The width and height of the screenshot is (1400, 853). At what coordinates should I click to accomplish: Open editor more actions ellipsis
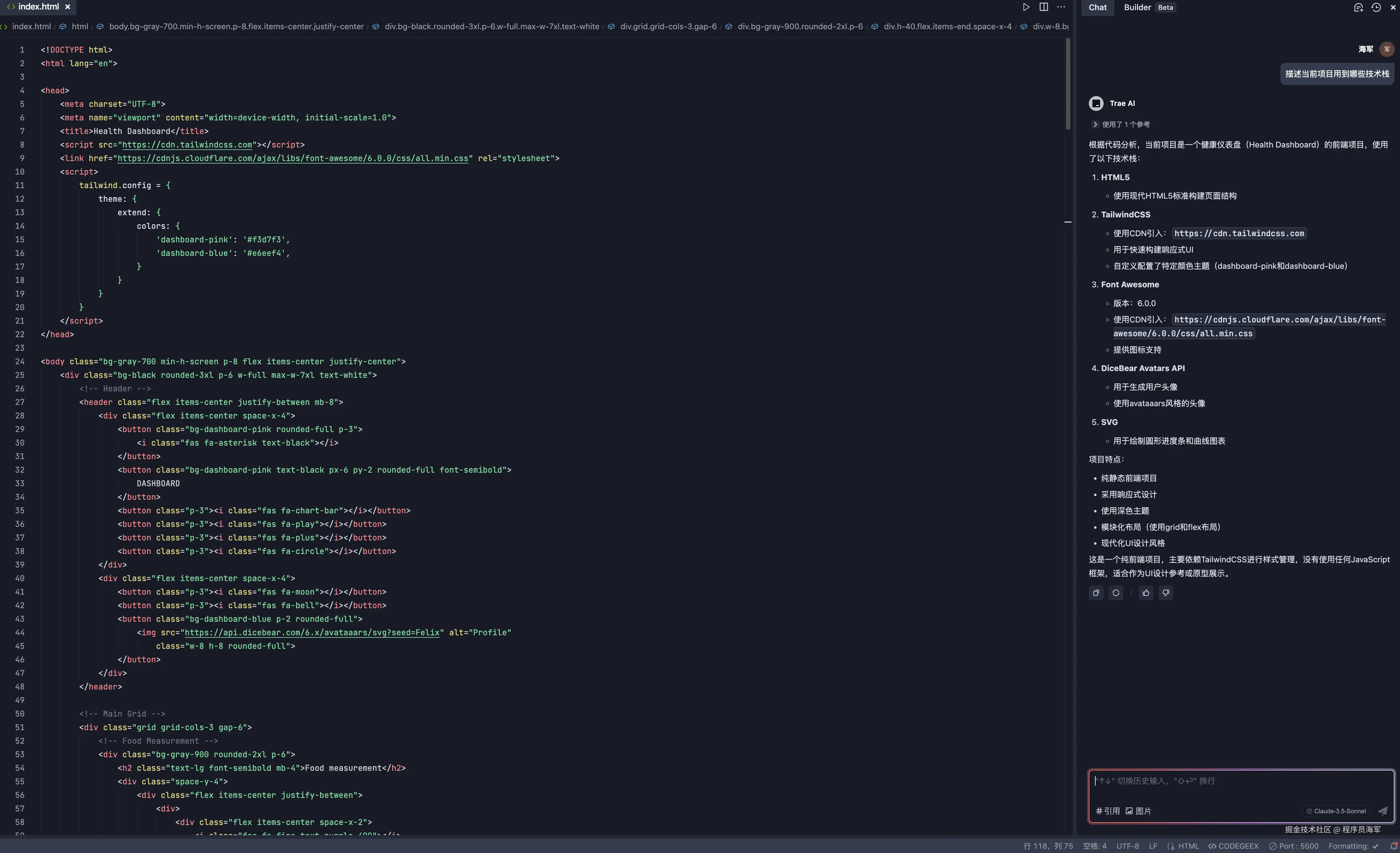pos(1061,7)
